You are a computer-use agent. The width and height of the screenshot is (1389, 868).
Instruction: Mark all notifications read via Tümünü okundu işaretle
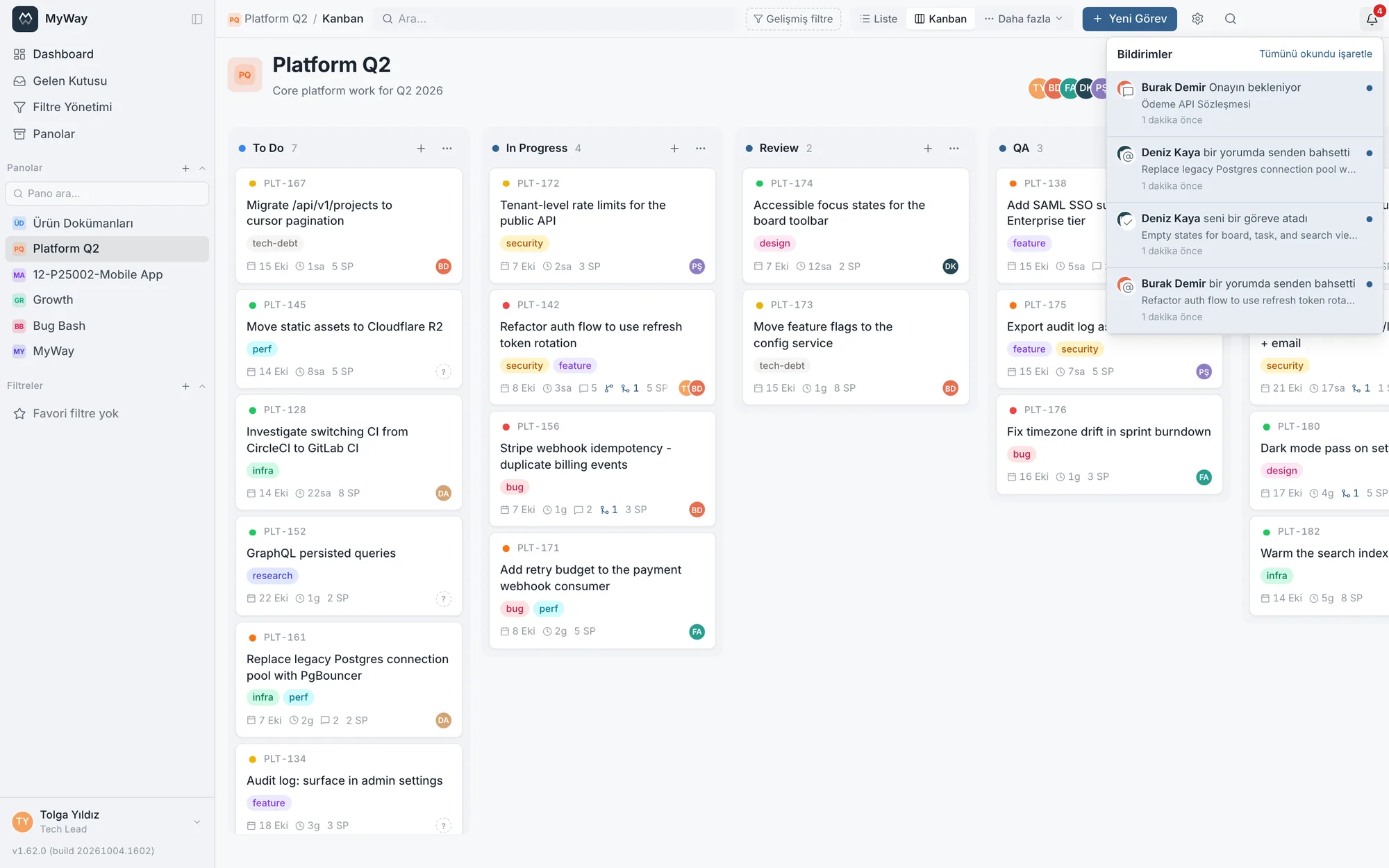point(1315,54)
